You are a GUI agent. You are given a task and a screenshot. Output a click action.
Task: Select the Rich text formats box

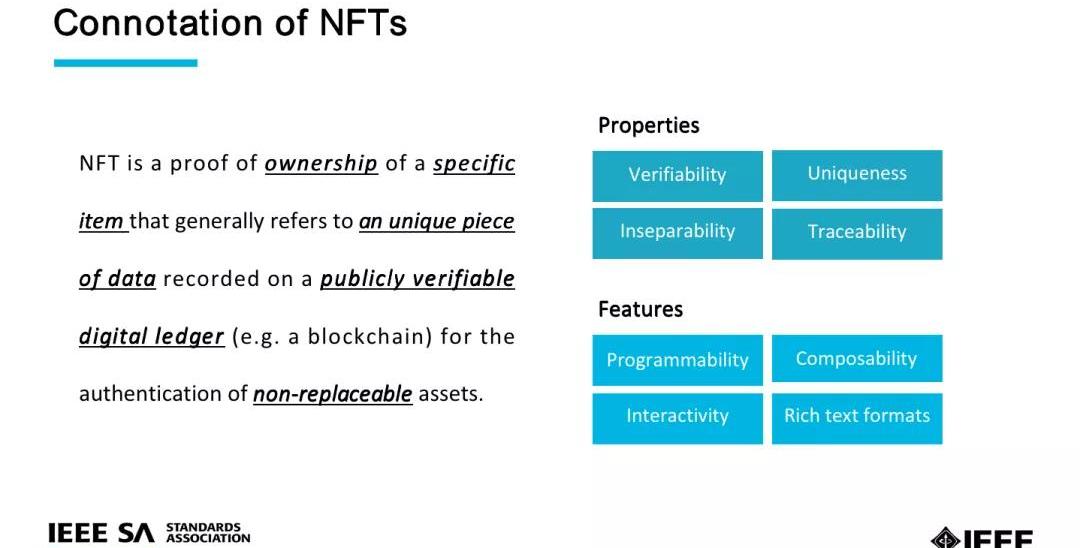857,419
